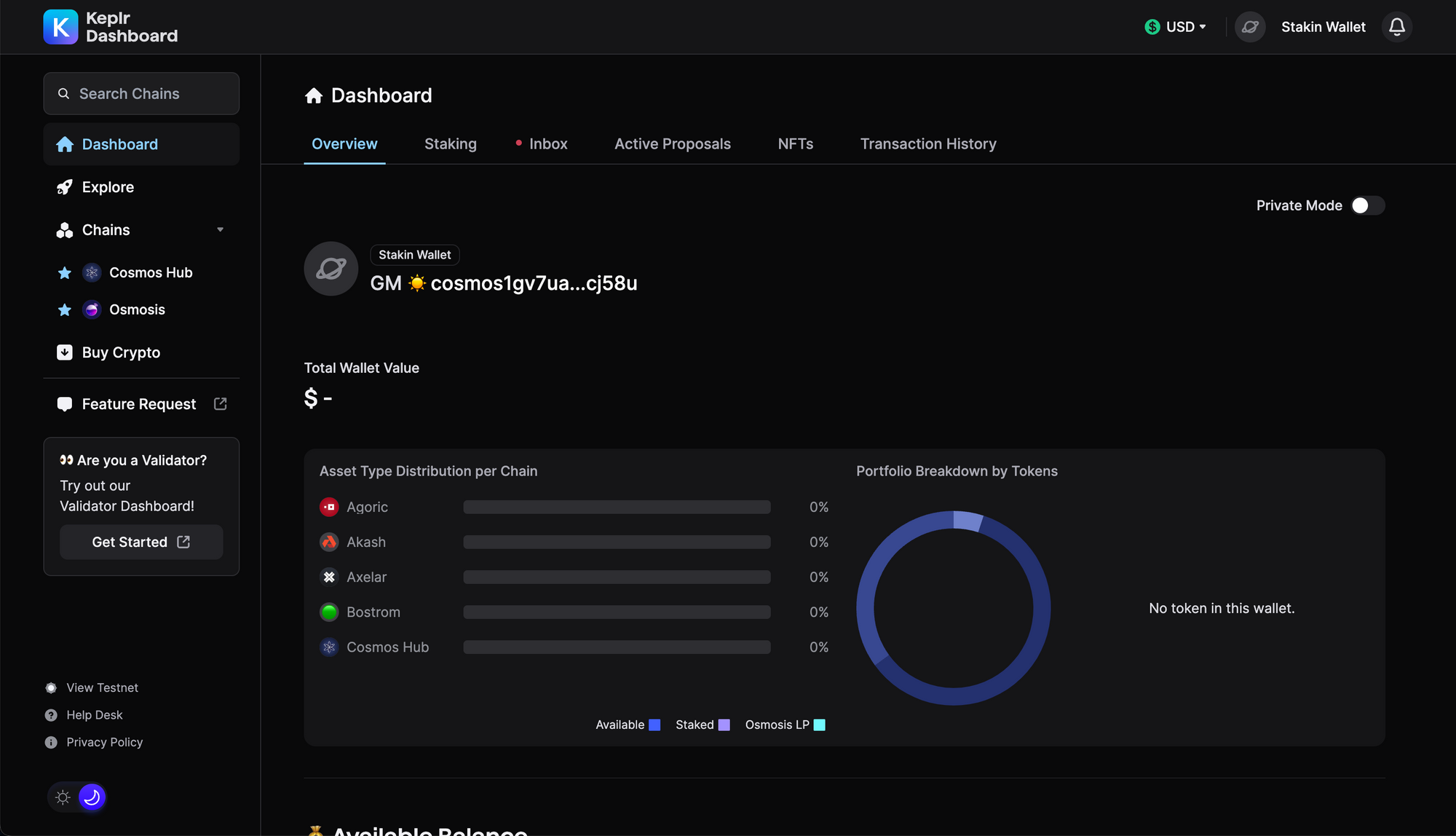Click the Keplr logo icon
Viewport: 1456px width, 836px height.
[x=60, y=27]
